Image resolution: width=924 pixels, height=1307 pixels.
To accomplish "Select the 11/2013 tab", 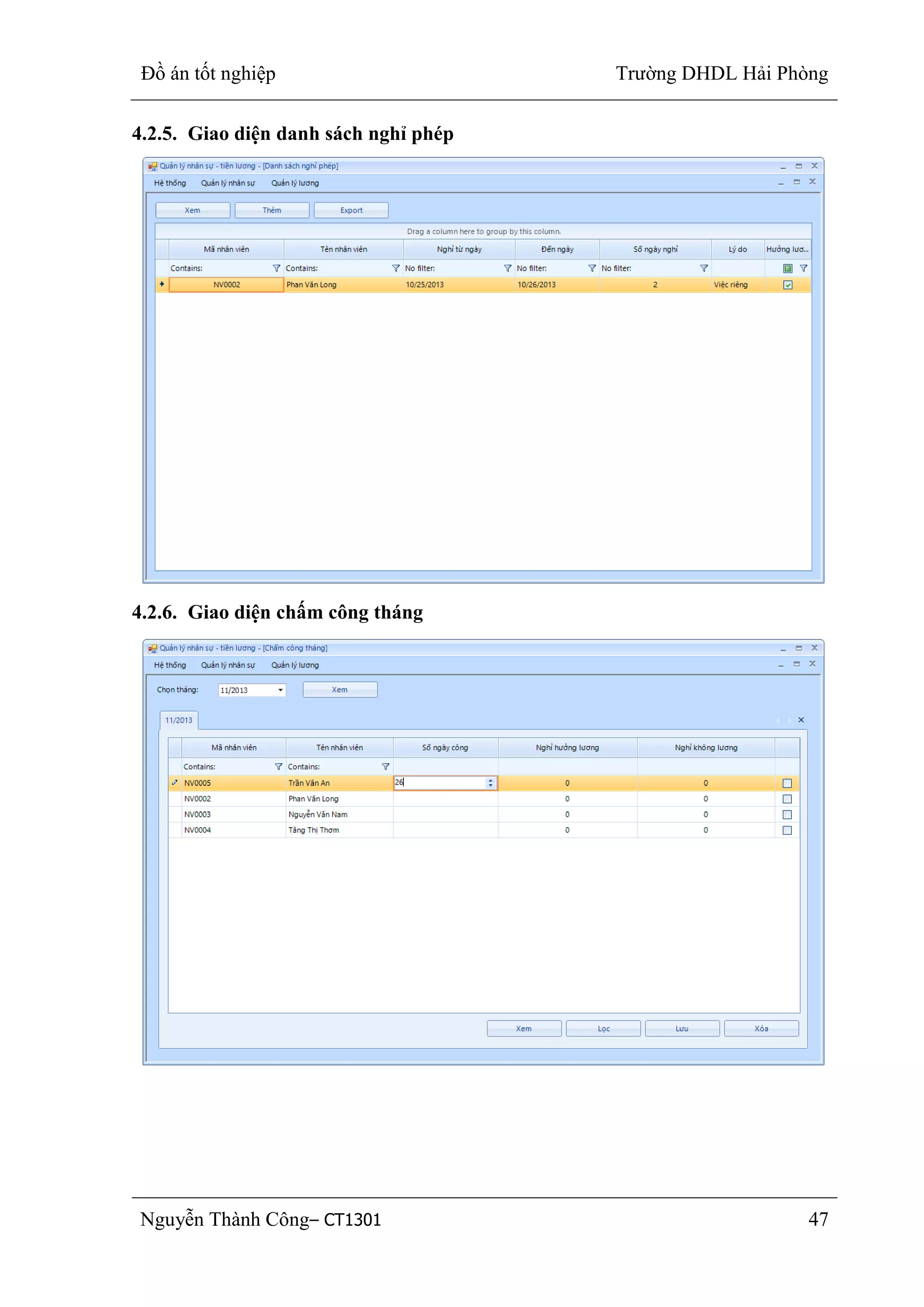I will [179, 720].
